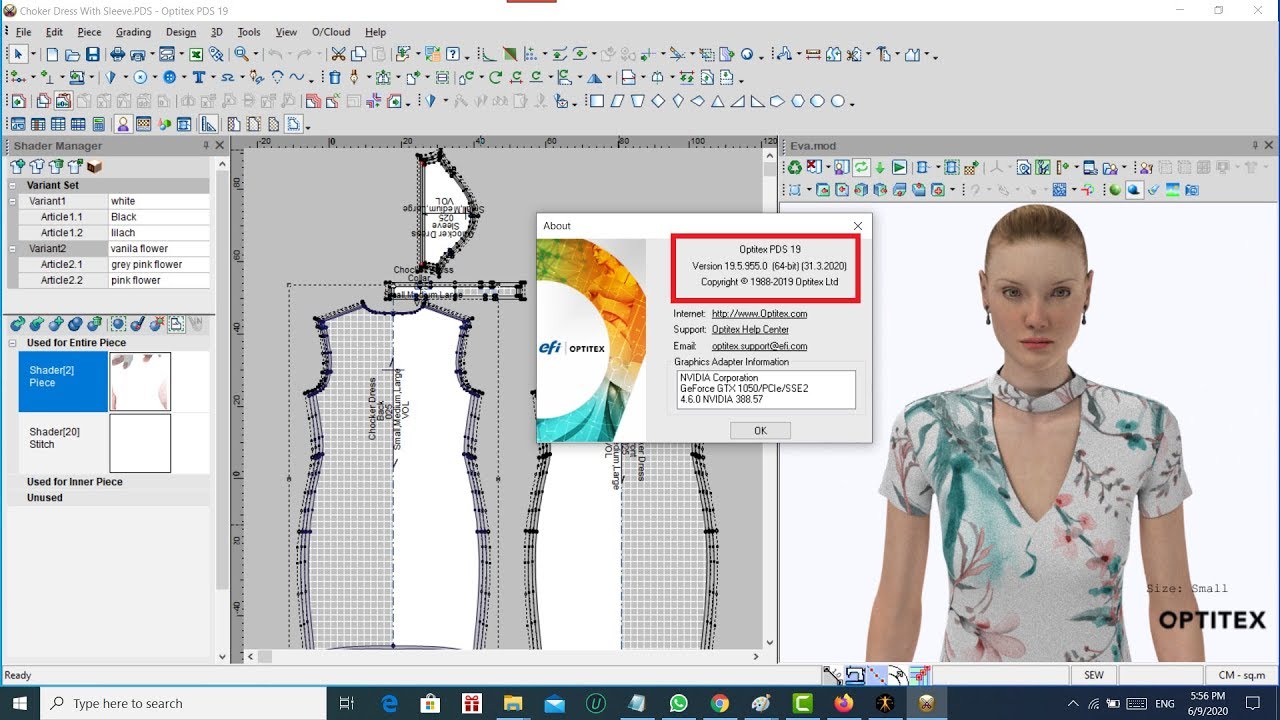Start 3D simulation with the green Play icon
This screenshot has height=720, width=1280.
pyautogui.click(x=899, y=167)
